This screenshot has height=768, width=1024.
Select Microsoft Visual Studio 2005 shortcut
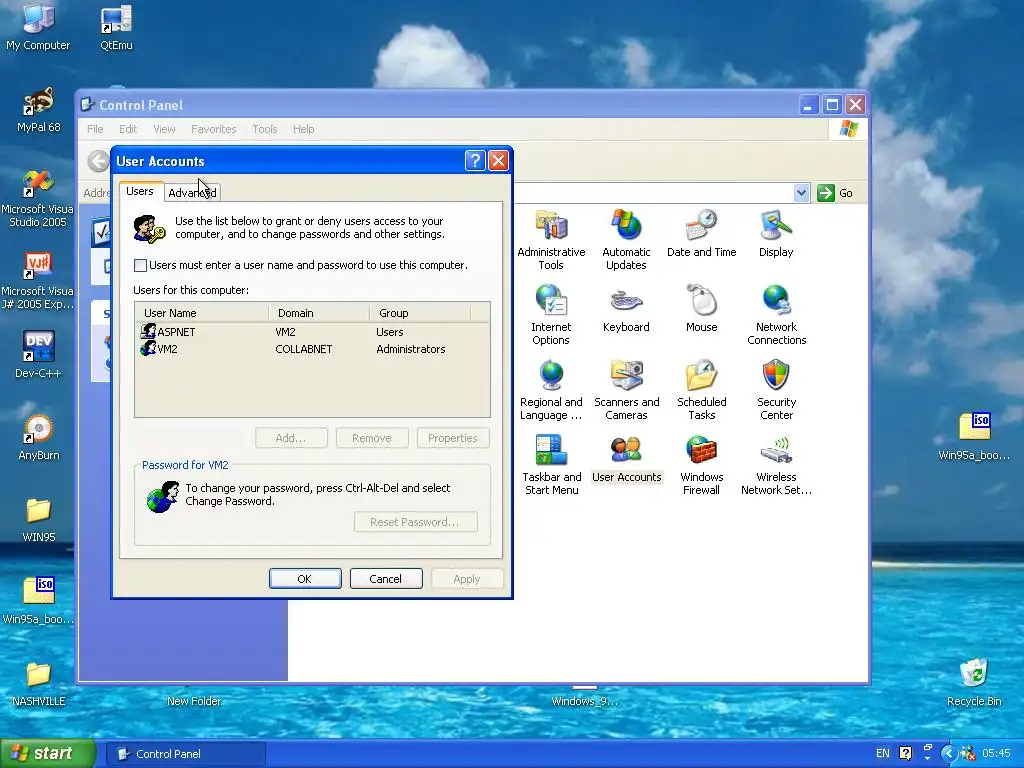37,198
